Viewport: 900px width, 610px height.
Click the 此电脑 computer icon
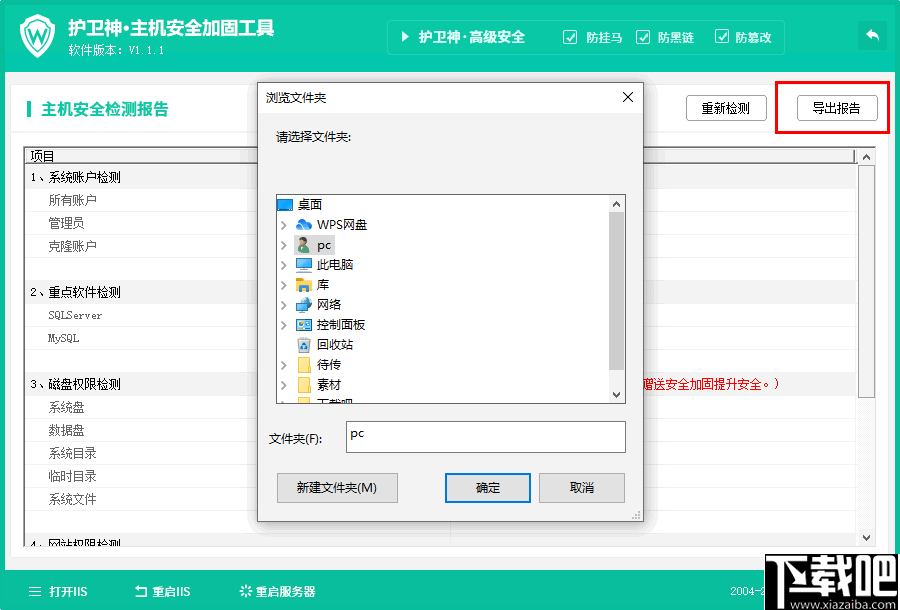click(303, 266)
